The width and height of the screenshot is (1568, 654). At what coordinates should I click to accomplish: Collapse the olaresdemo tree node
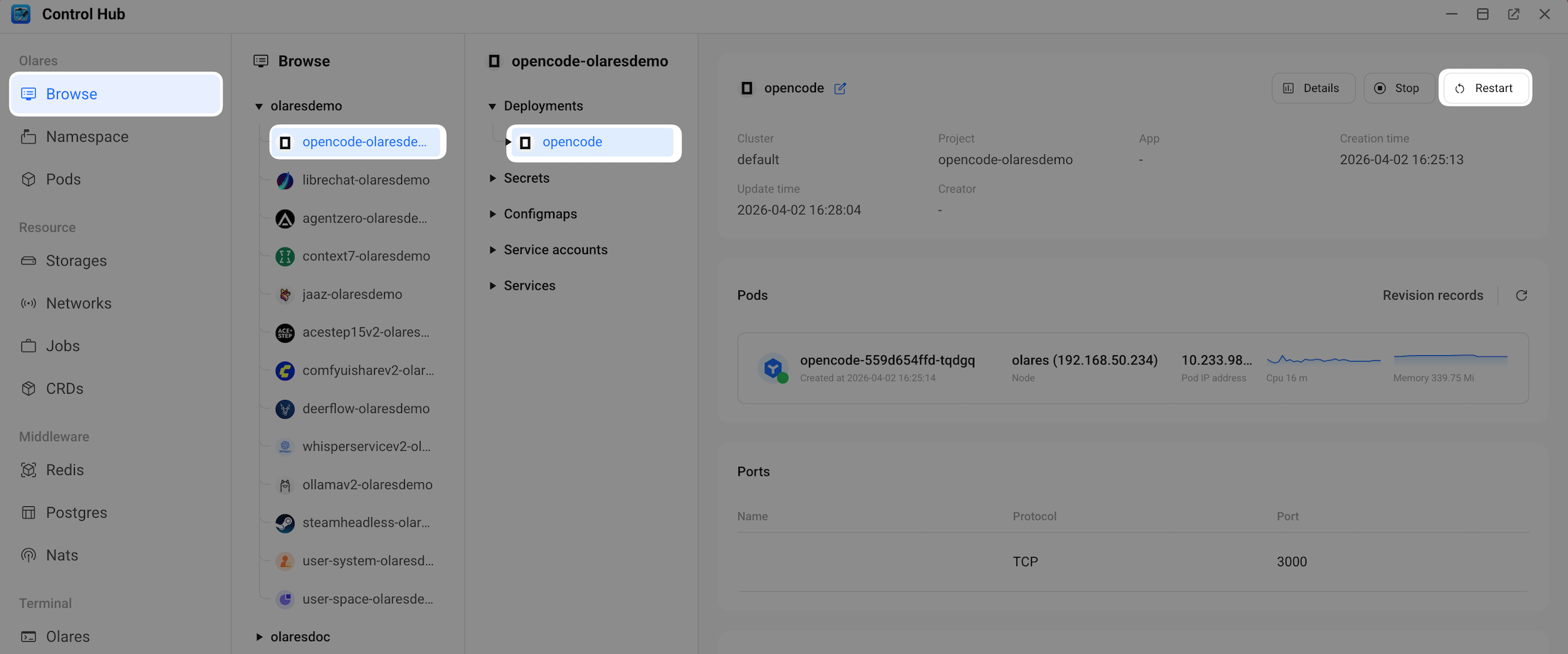point(259,106)
